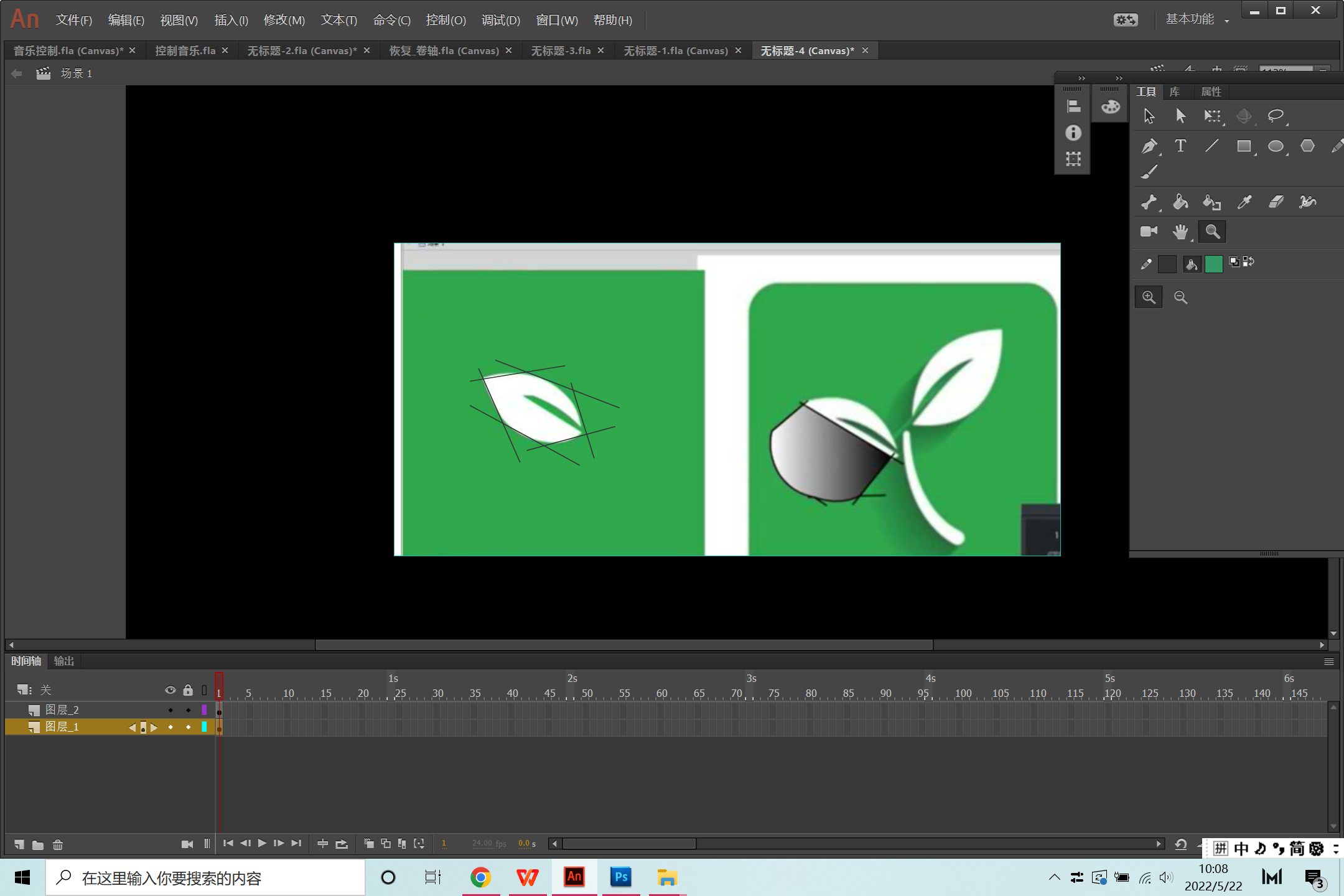Select the Text tool
The height and width of the screenshot is (896, 1344).
(x=1180, y=146)
